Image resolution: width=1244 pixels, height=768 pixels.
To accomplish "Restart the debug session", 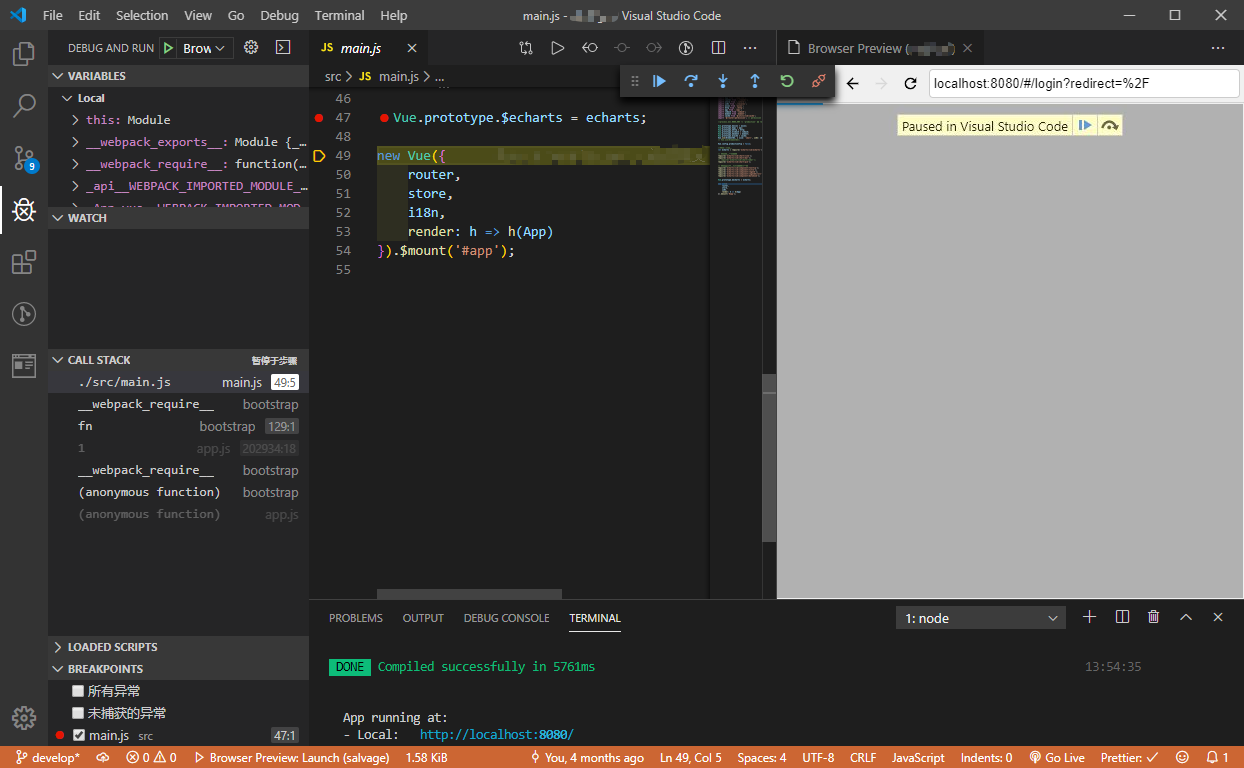I will click(787, 81).
